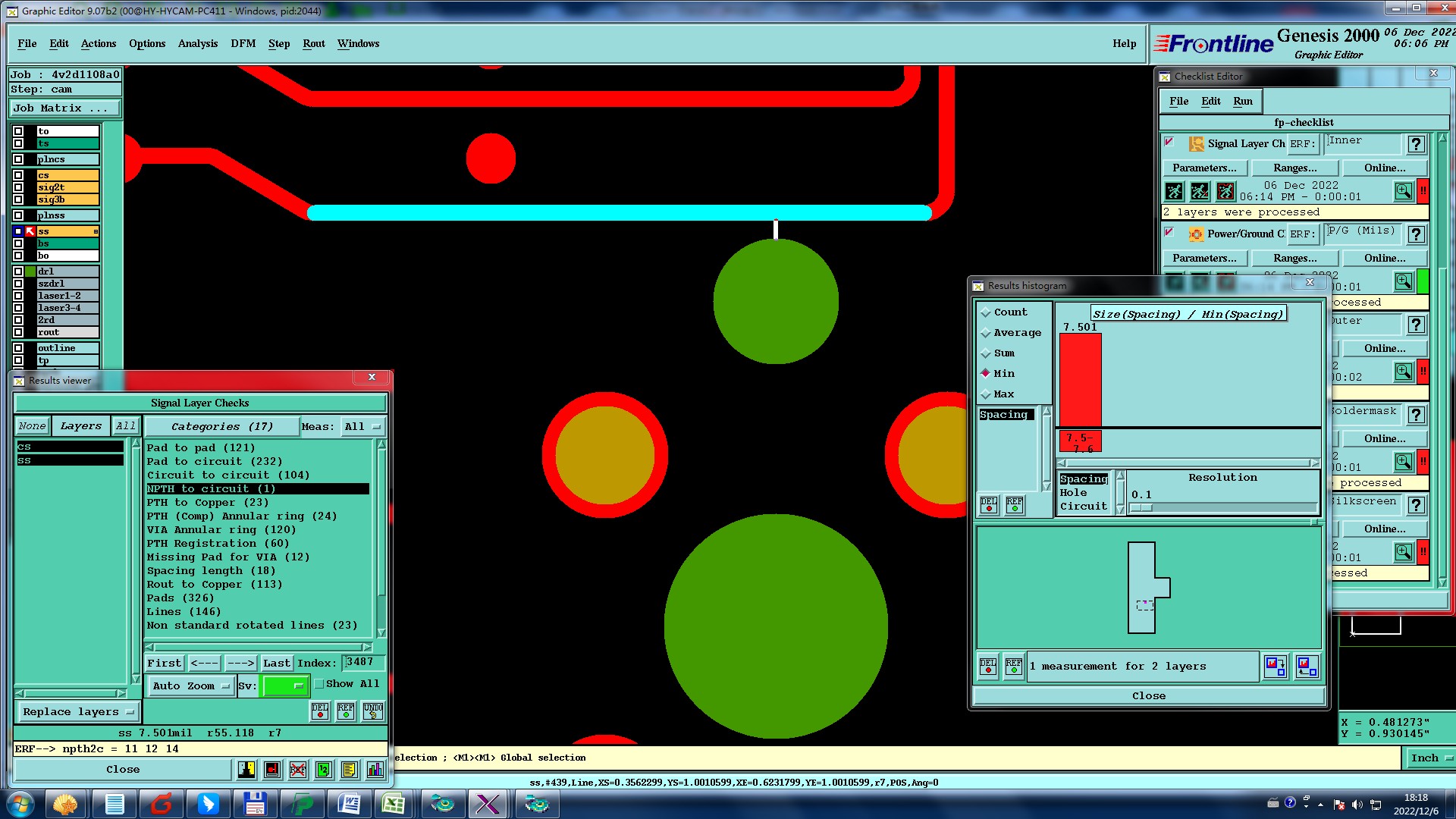Open the Replace layers dropdown
Image resolution: width=1456 pixels, height=819 pixels.
(x=77, y=712)
